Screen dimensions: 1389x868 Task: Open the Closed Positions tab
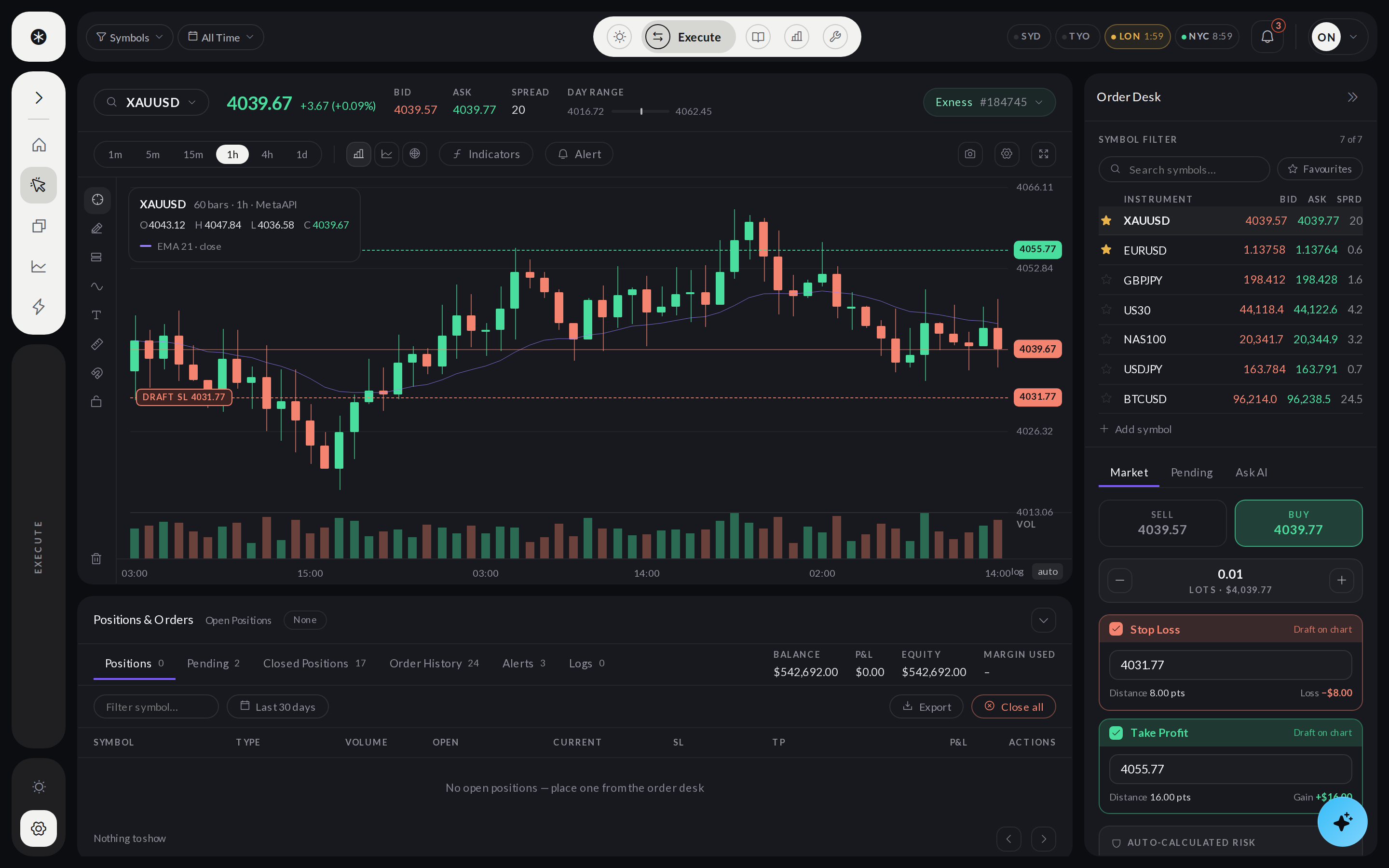314,663
